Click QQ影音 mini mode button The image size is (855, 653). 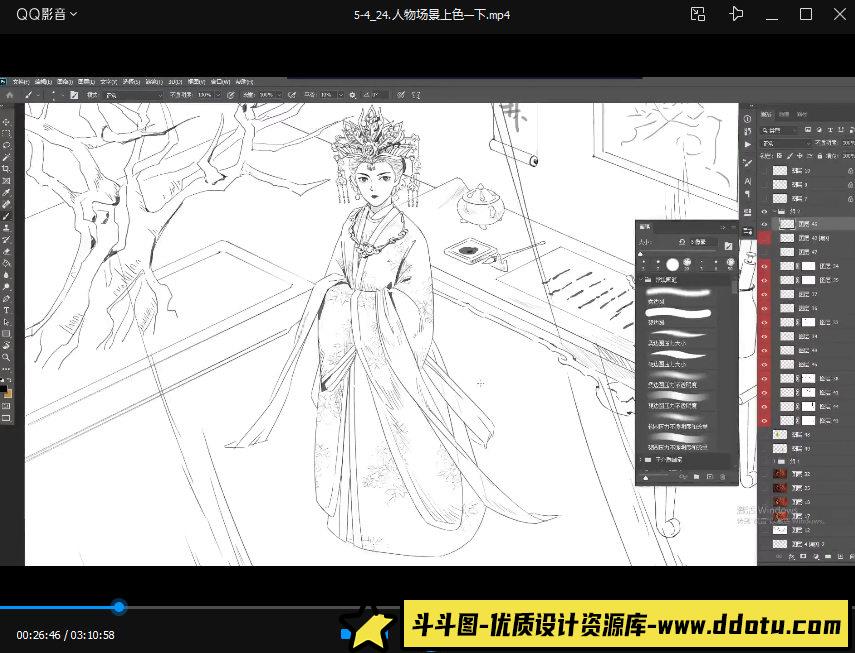pos(698,14)
